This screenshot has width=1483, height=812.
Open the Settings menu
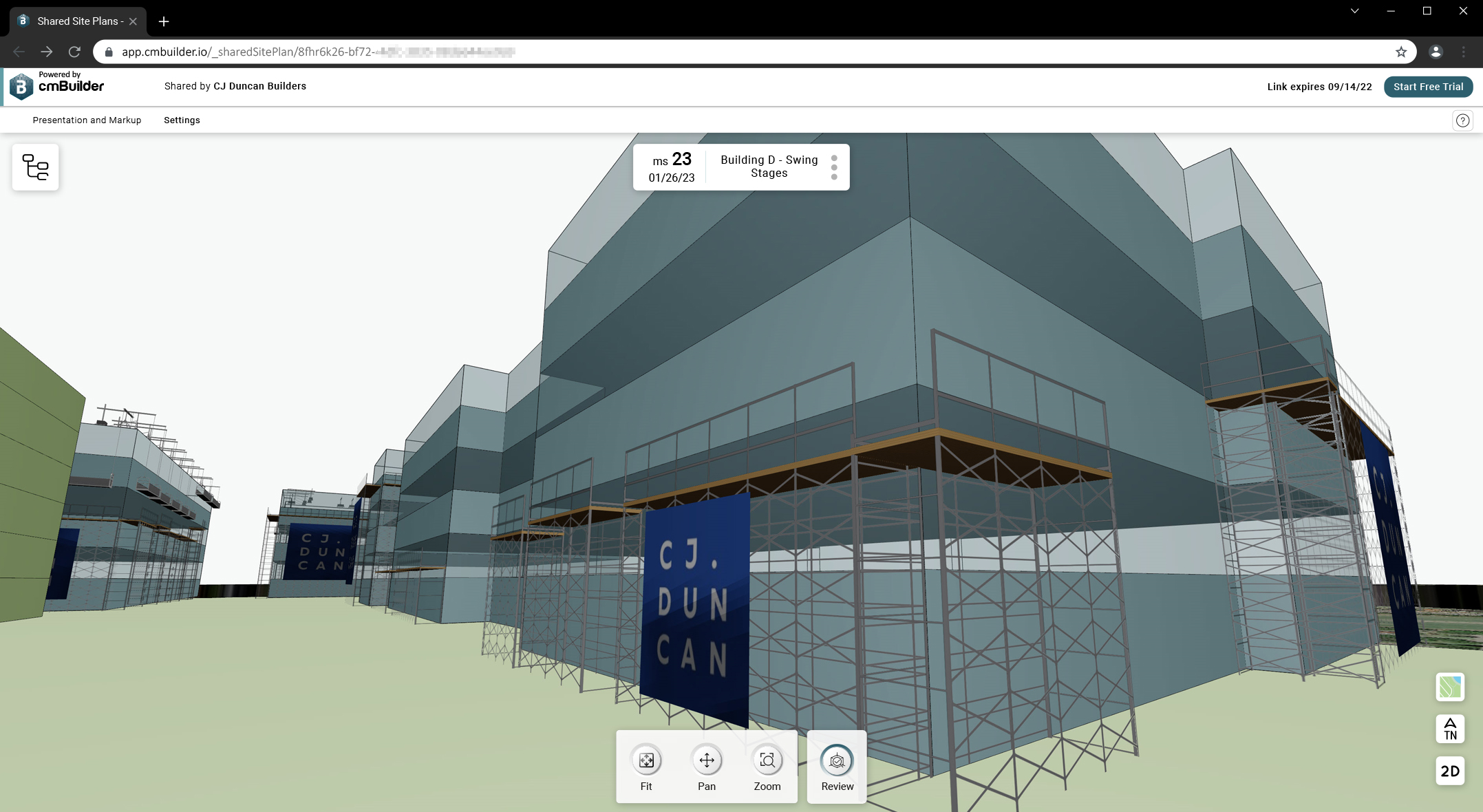click(182, 120)
